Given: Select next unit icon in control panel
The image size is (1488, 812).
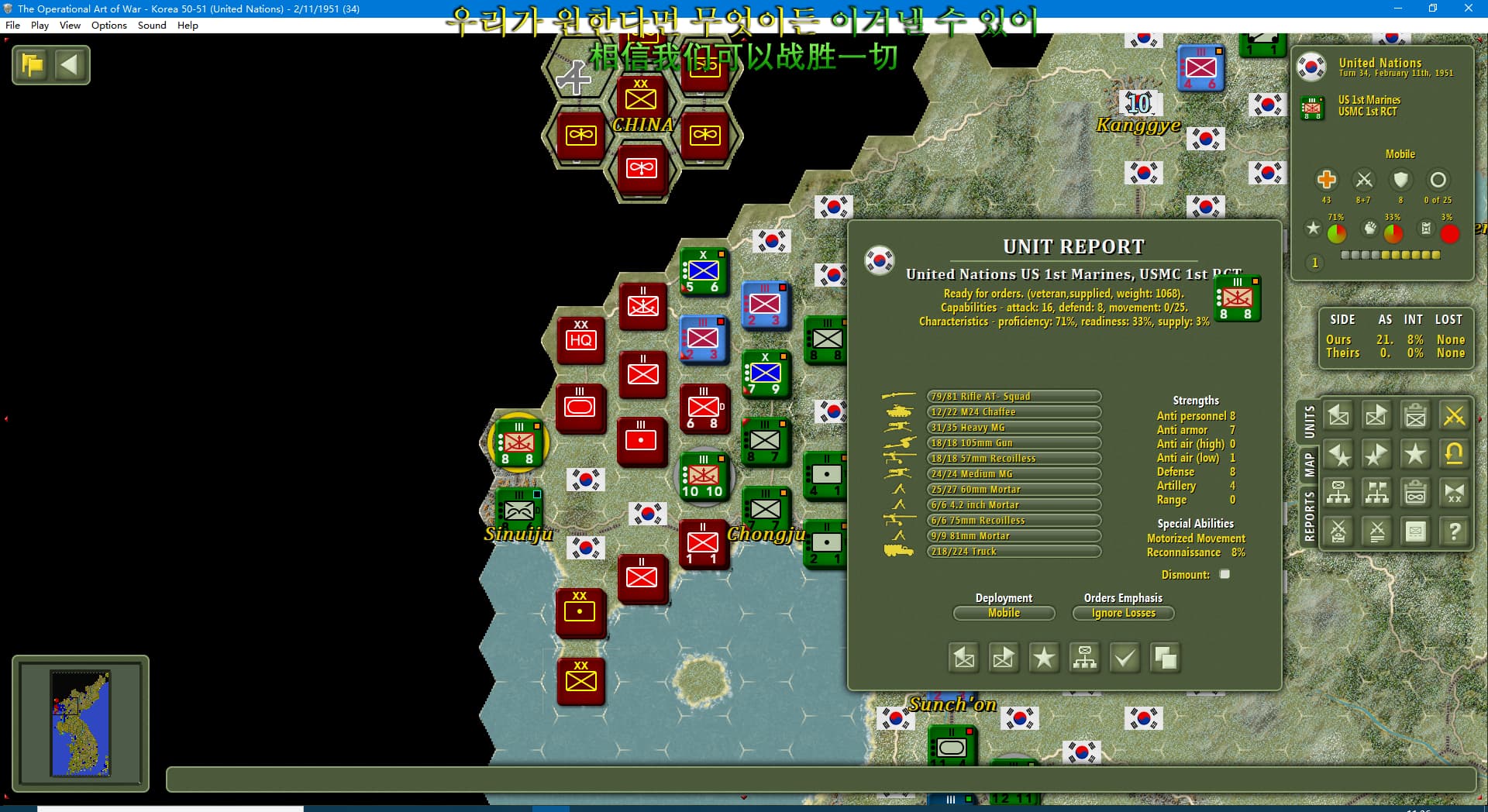Looking at the screenshot, I should pos(1377,416).
